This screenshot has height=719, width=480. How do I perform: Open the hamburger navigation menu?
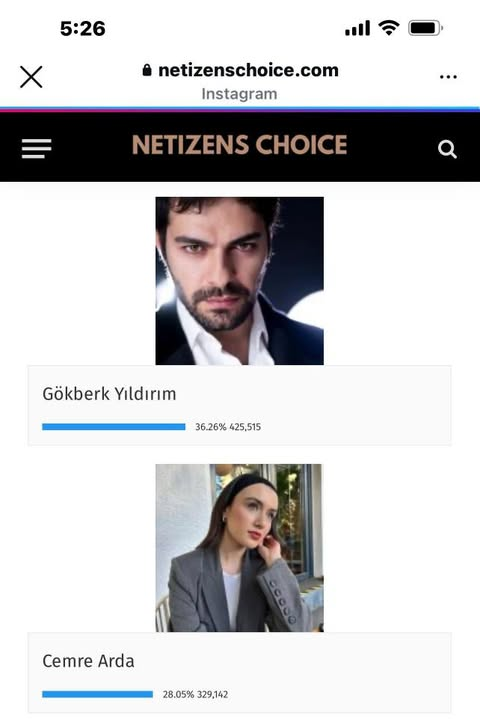coord(37,149)
